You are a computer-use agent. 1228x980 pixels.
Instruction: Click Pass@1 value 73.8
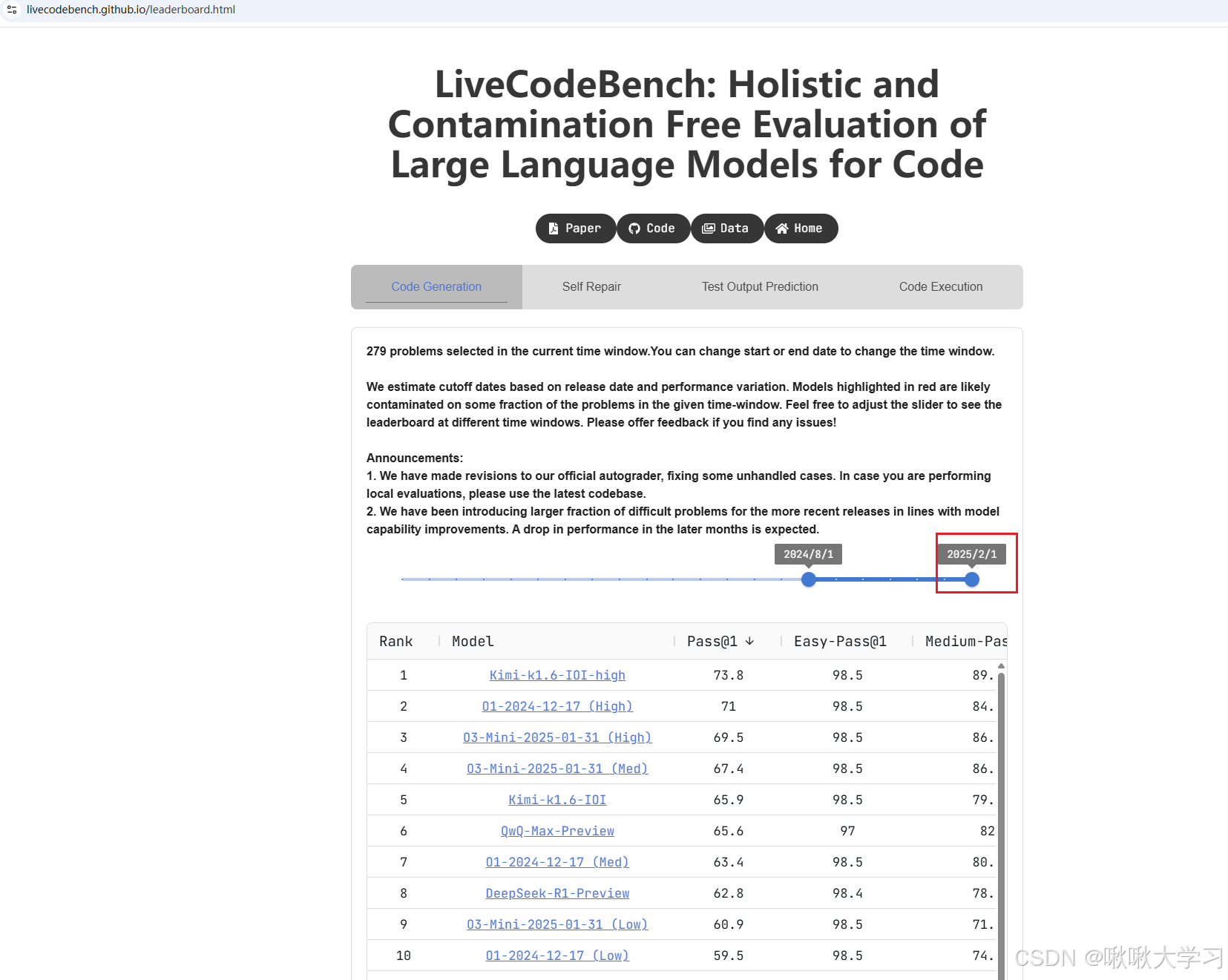tap(729, 675)
